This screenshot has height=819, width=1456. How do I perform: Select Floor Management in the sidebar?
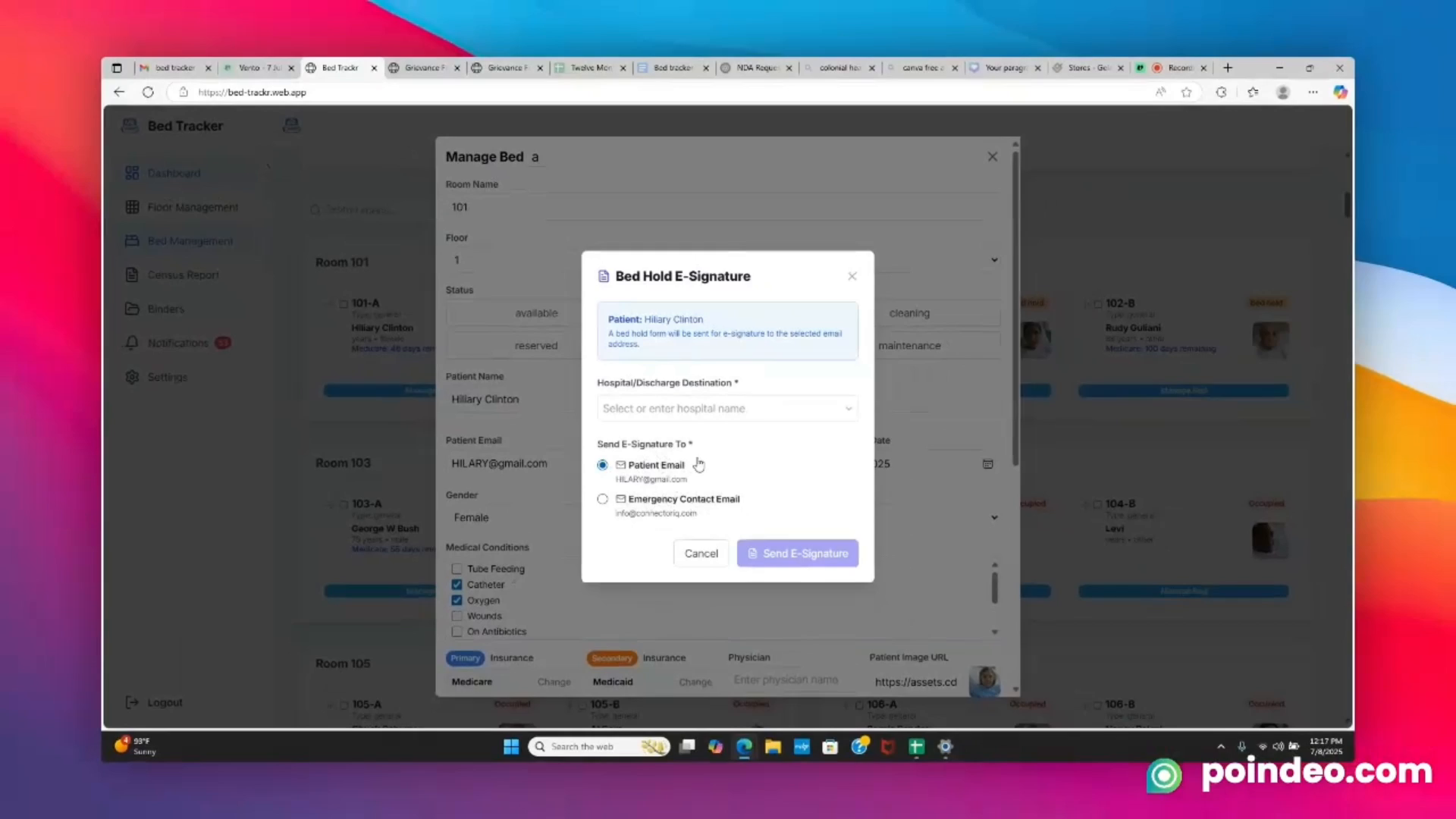tap(192, 206)
